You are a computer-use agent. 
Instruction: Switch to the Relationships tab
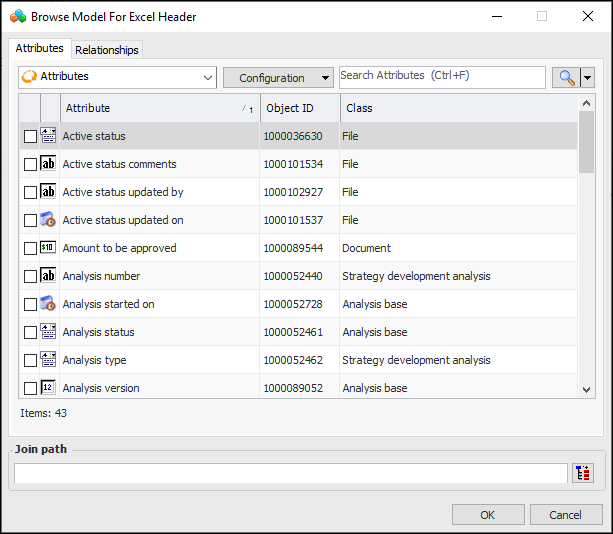(x=107, y=49)
